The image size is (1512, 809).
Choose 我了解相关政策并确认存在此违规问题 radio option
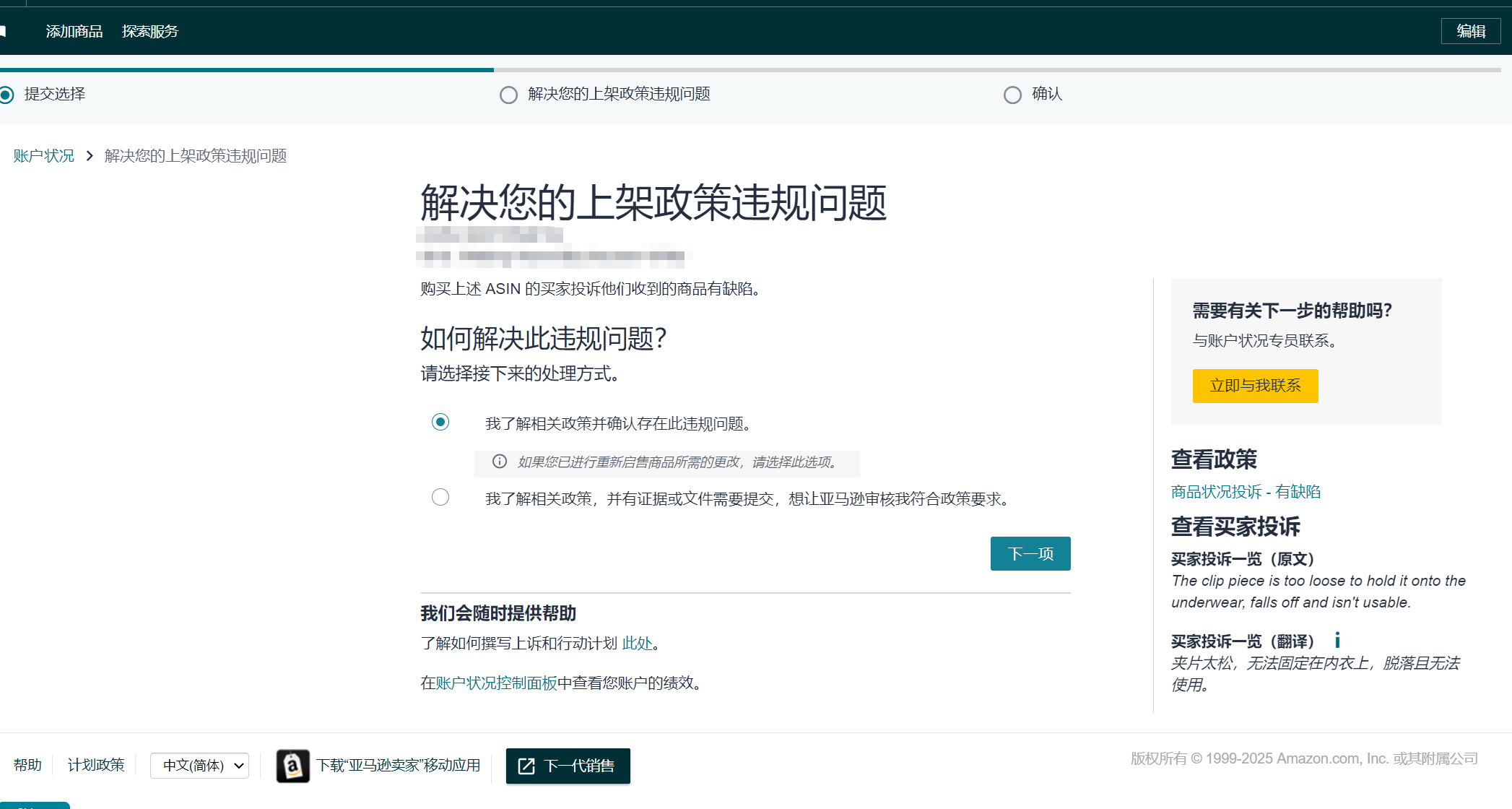tap(440, 422)
